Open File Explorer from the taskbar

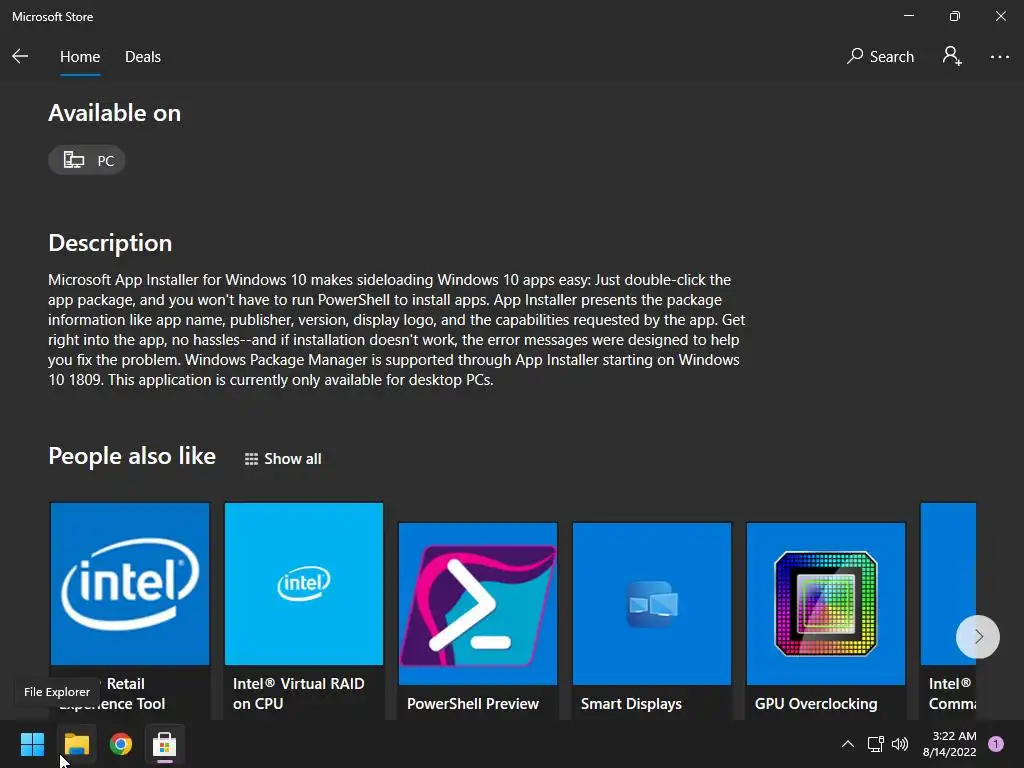(76, 744)
